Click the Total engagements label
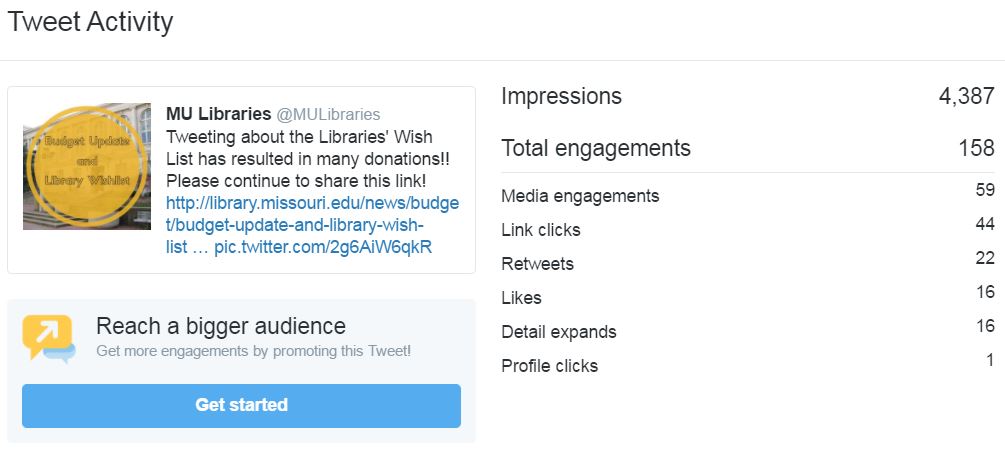 [x=595, y=148]
